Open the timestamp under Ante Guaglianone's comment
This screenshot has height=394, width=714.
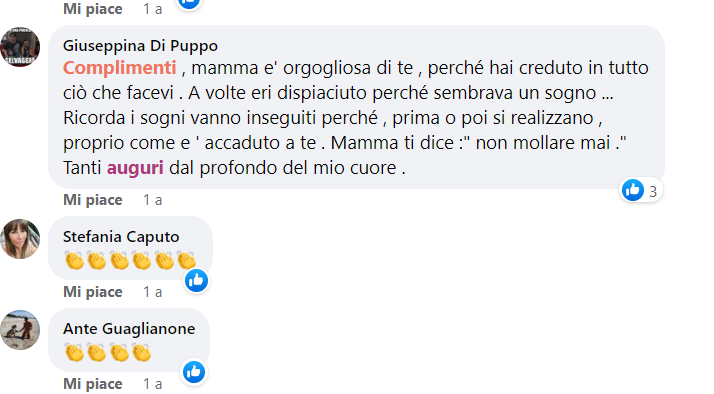(153, 384)
